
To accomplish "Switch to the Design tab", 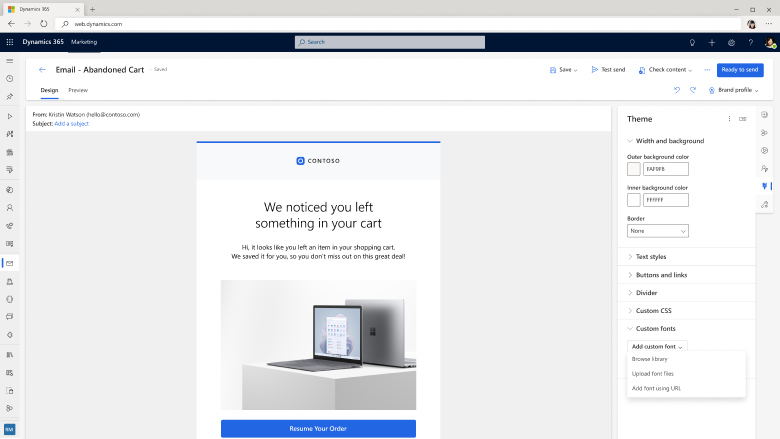I will [49, 90].
